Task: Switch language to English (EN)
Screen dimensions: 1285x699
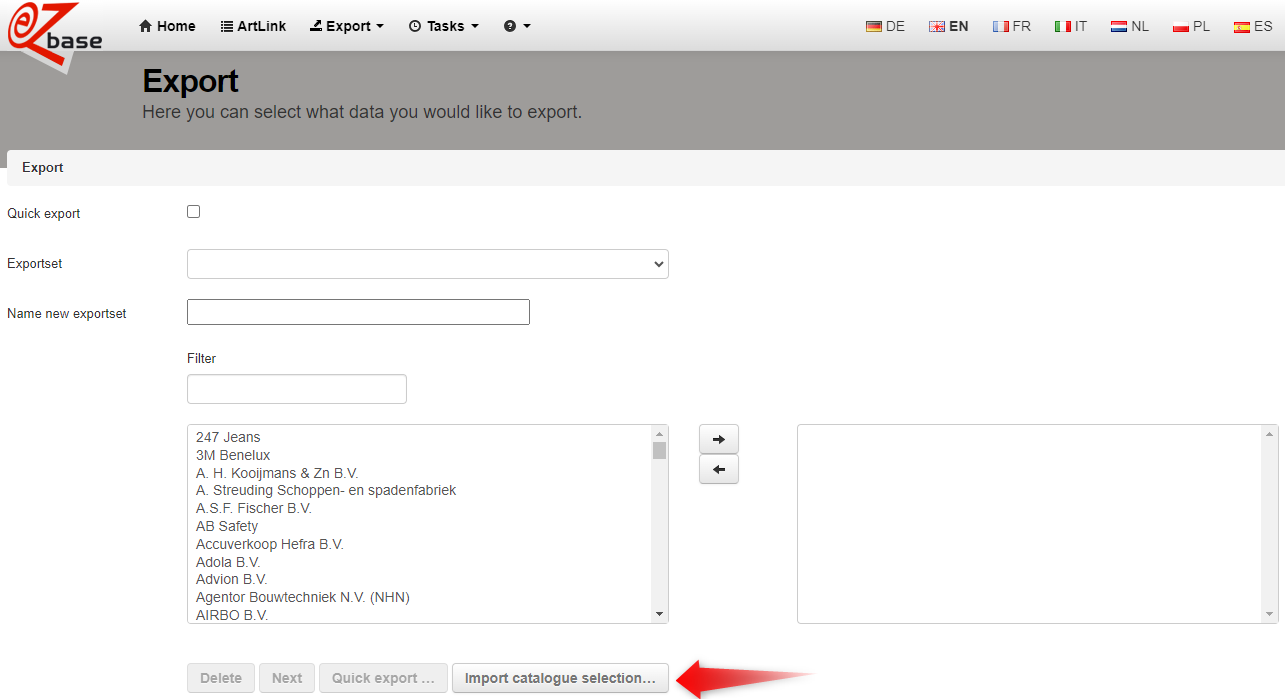Action: 949,27
